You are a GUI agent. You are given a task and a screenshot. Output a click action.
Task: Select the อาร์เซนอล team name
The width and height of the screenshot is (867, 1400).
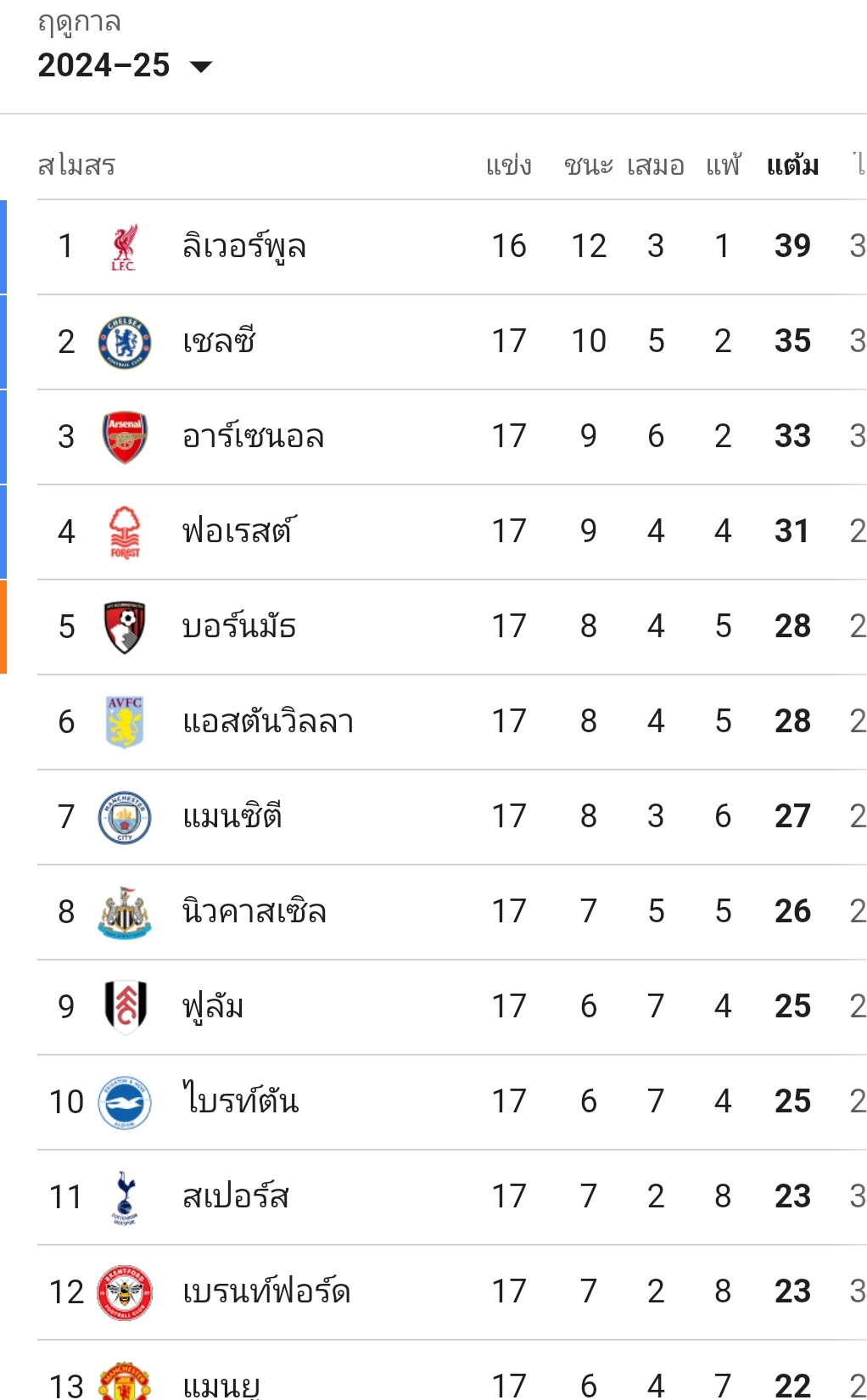[x=254, y=437]
